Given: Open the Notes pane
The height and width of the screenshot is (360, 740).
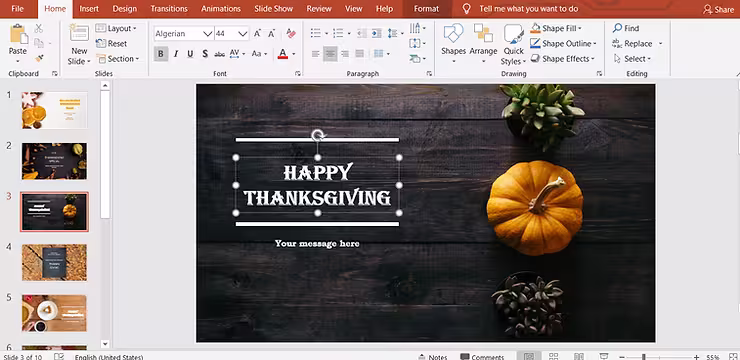Looking at the screenshot, I should [x=433, y=357].
